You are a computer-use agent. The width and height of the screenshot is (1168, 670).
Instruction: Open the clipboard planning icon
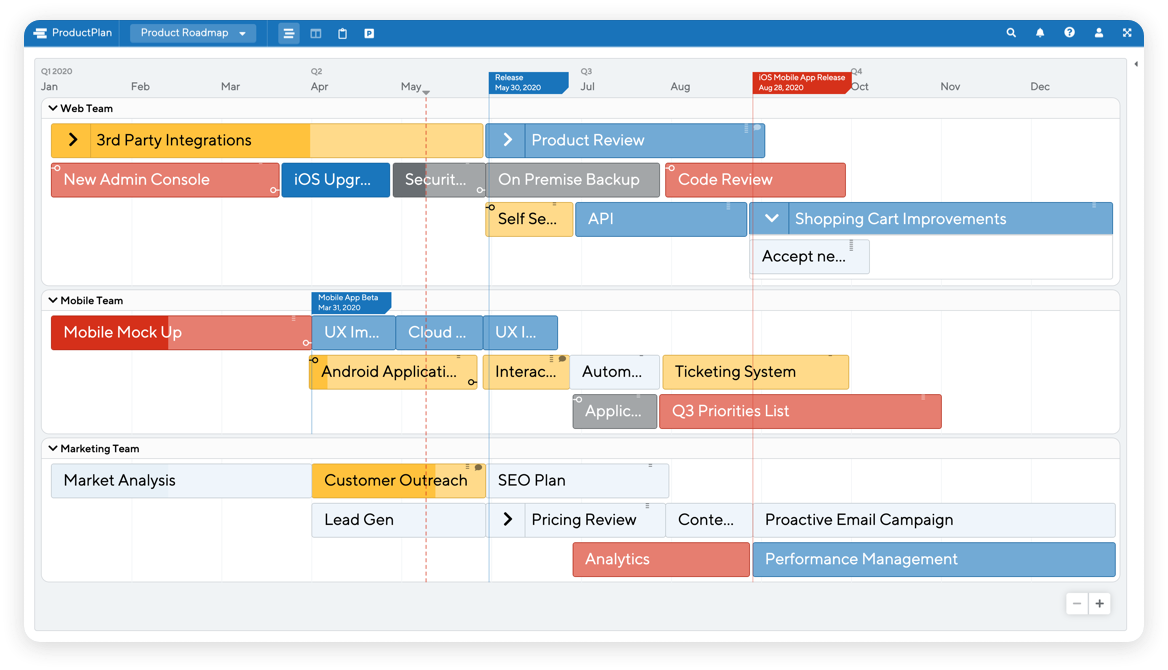pyautogui.click(x=341, y=32)
